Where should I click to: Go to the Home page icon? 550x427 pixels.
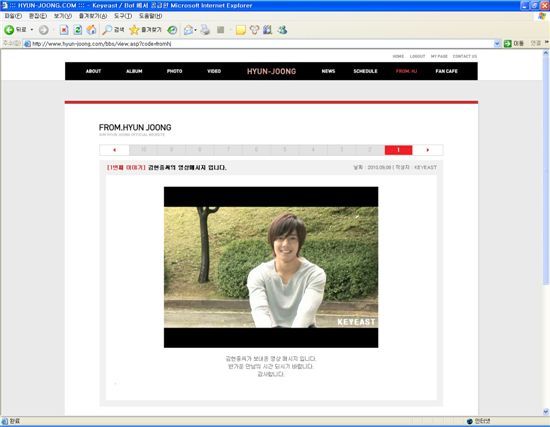coord(91,30)
